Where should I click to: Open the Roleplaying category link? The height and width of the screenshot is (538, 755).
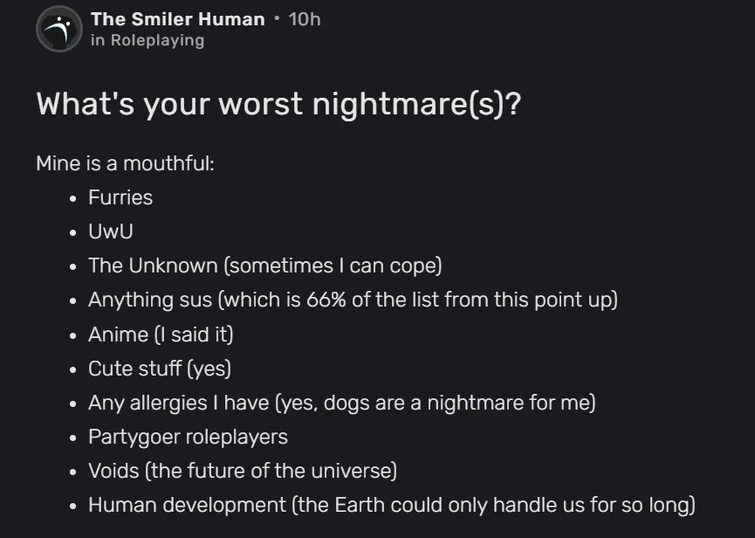coord(156,41)
